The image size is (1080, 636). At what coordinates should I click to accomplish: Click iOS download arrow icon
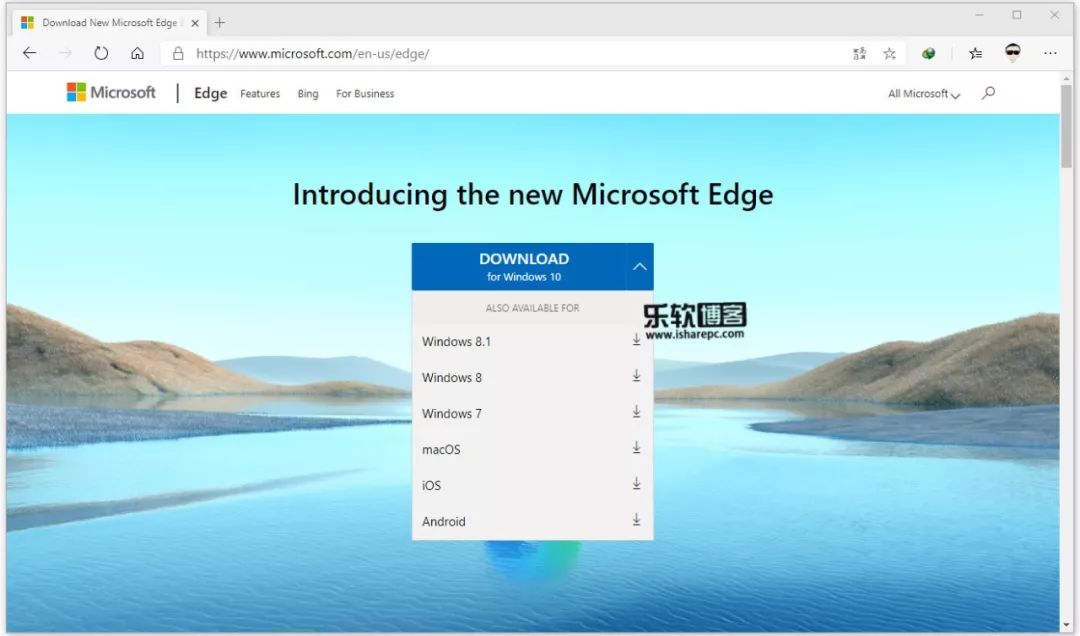pyautogui.click(x=636, y=484)
